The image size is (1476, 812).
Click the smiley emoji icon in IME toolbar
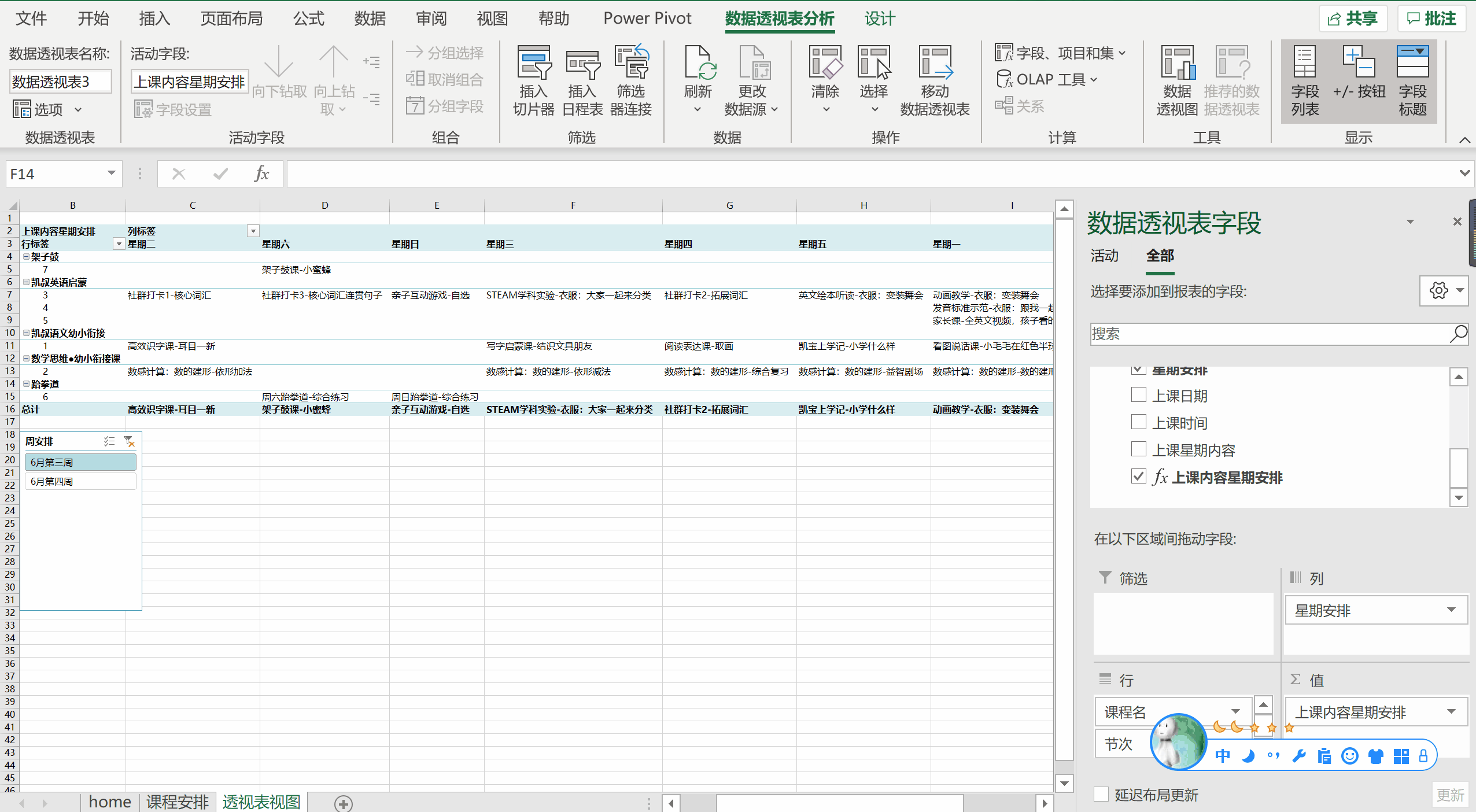(1350, 756)
